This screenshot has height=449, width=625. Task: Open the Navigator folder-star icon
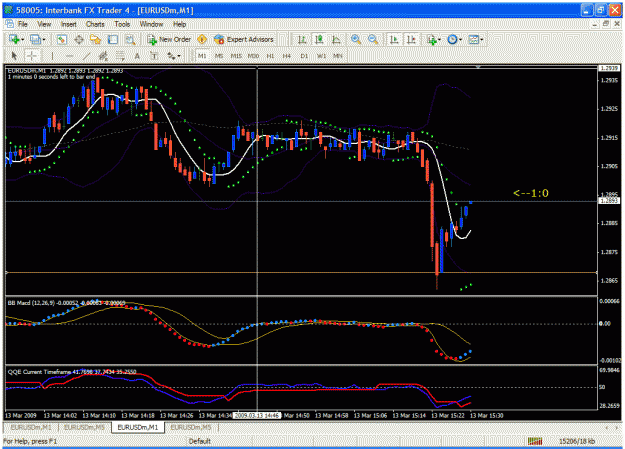point(96,39)
